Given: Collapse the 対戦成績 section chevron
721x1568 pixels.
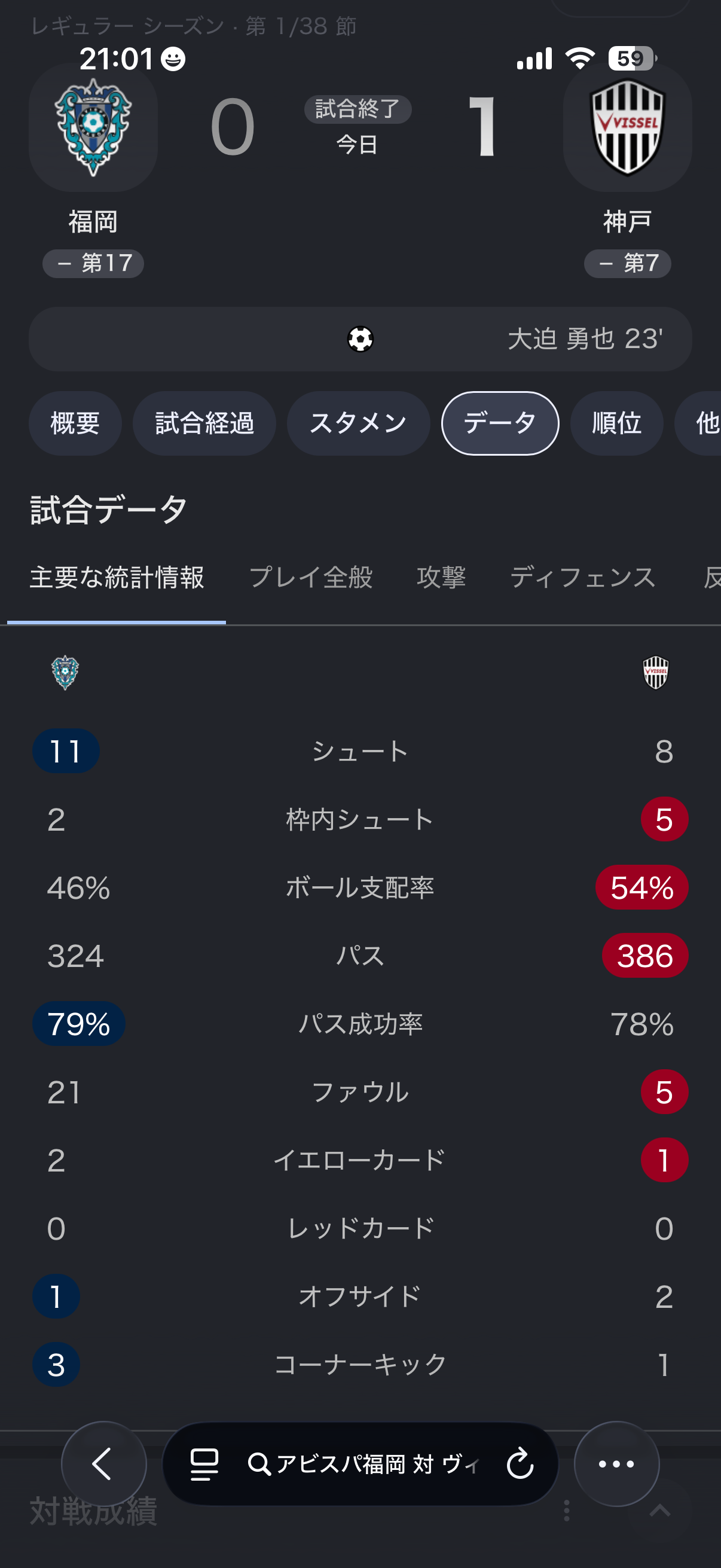Looking at the screenshot, I should pyautogui.click(x=660, y=1511).
